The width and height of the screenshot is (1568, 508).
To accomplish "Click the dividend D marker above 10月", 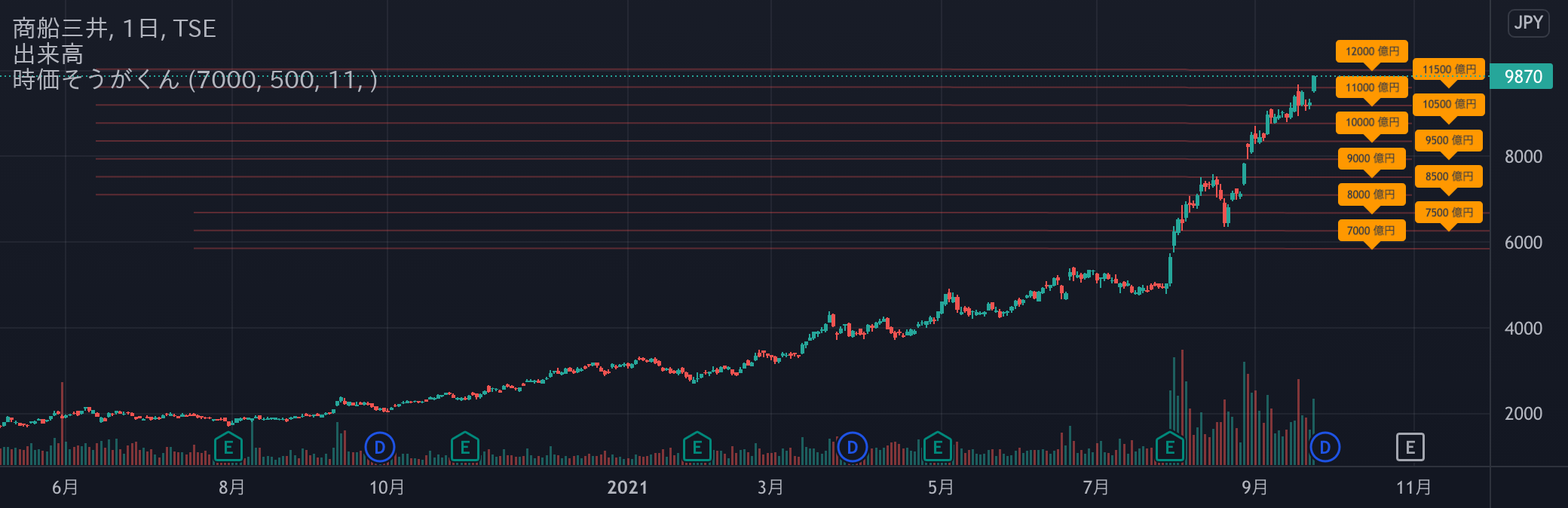I will pos(380,448).
